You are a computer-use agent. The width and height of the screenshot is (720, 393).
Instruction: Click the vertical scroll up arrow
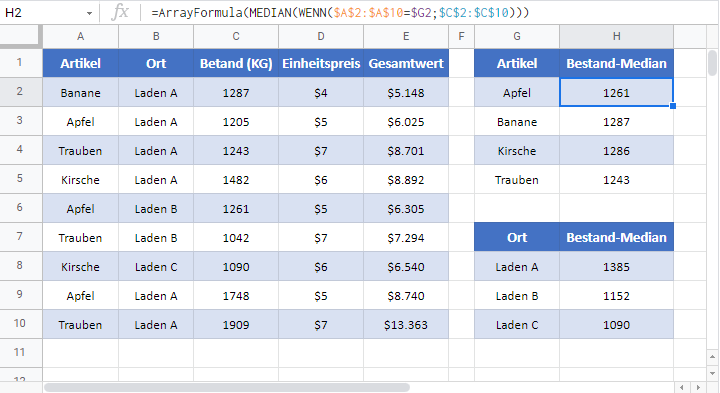pos(712,357)
